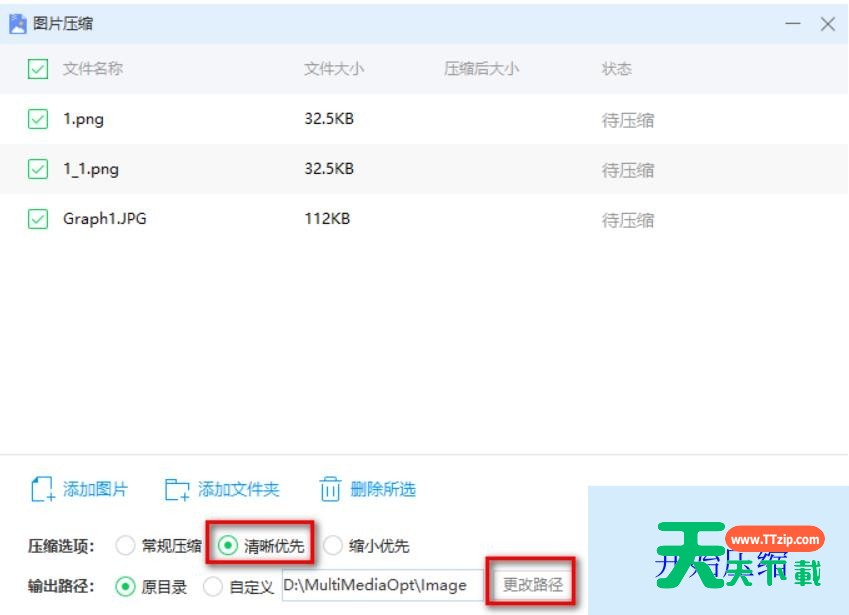This screenshot has height=615, width=849.
Task: Select the 常规压缩 radio option
Action: click(125, 545)
